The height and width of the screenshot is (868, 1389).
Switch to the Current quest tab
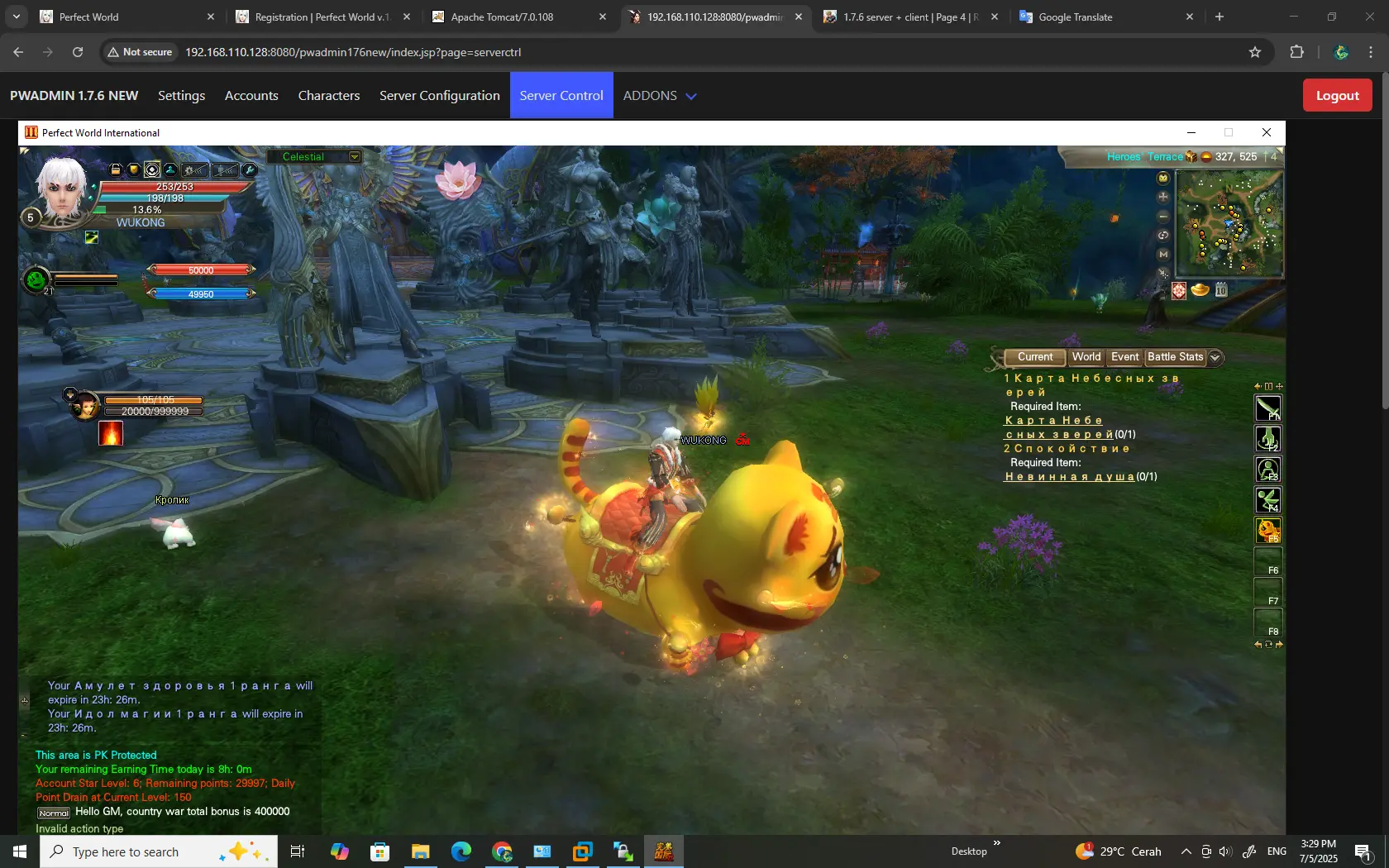coord(1035,357)
